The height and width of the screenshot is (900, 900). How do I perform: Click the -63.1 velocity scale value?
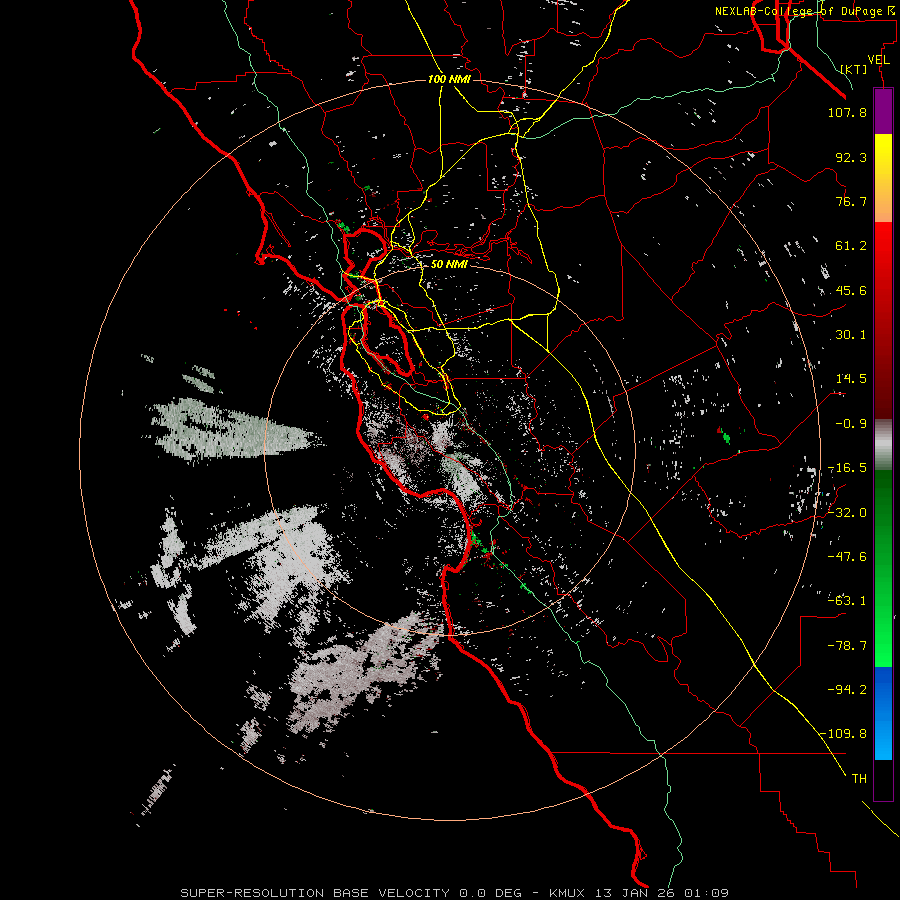pos(847,601)
